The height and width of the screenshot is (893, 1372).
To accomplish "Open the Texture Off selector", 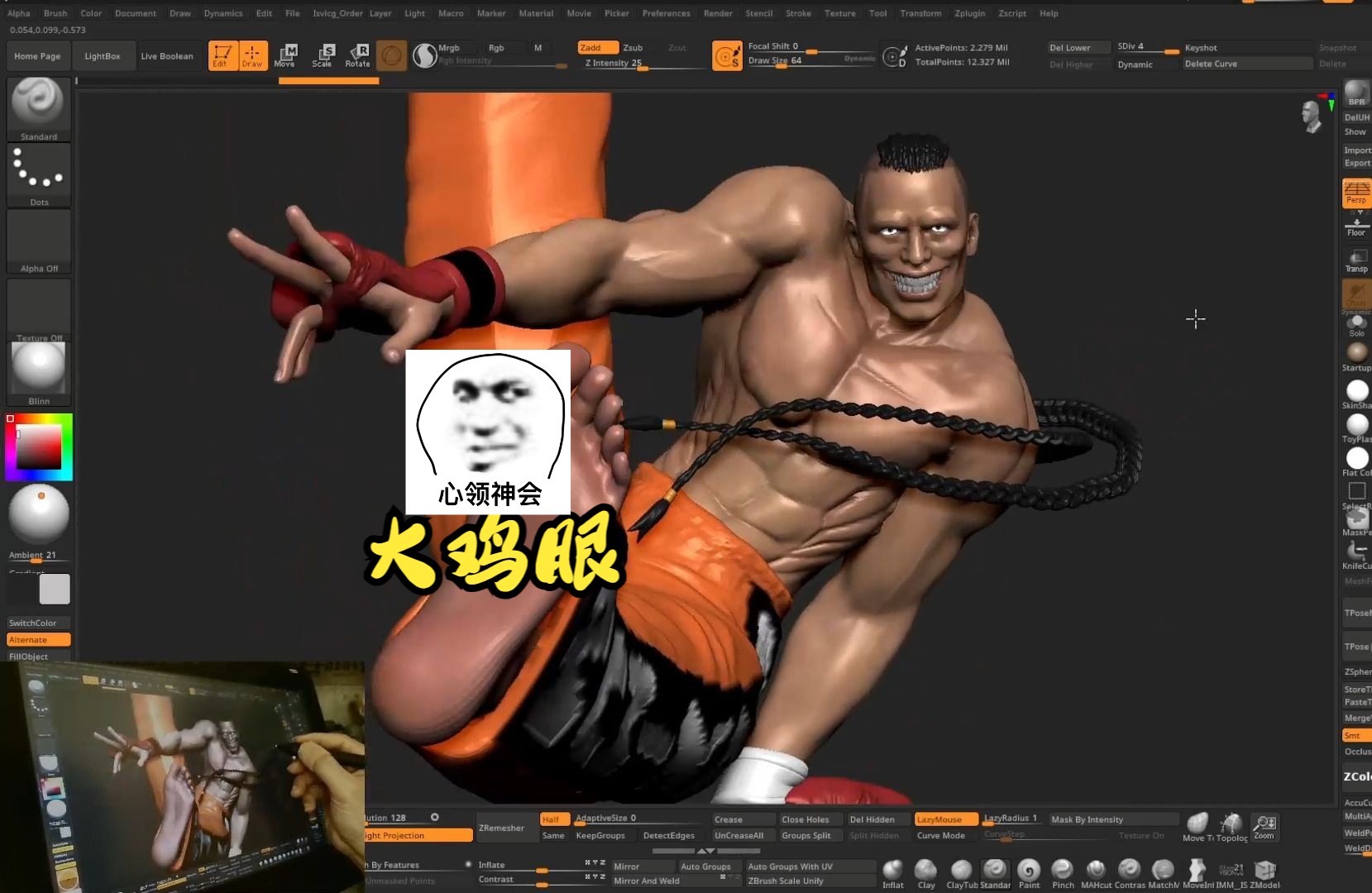I will coord(38,310).
